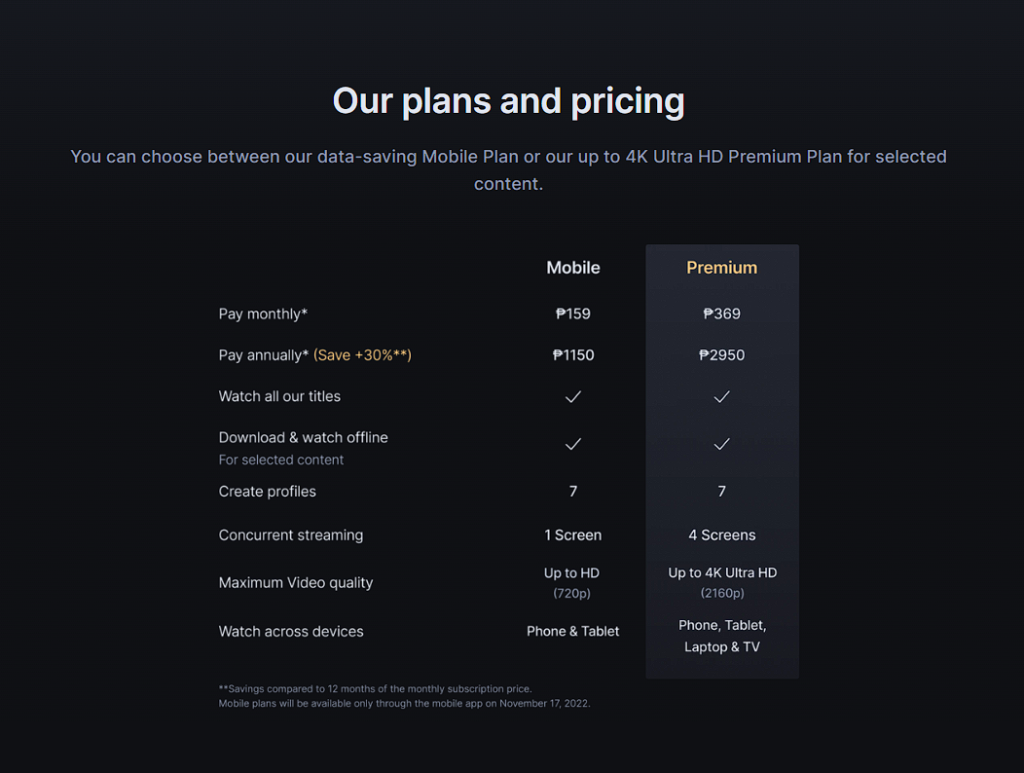
Task: Click the ₱1150 Mobile annual price
Action: 573,355
